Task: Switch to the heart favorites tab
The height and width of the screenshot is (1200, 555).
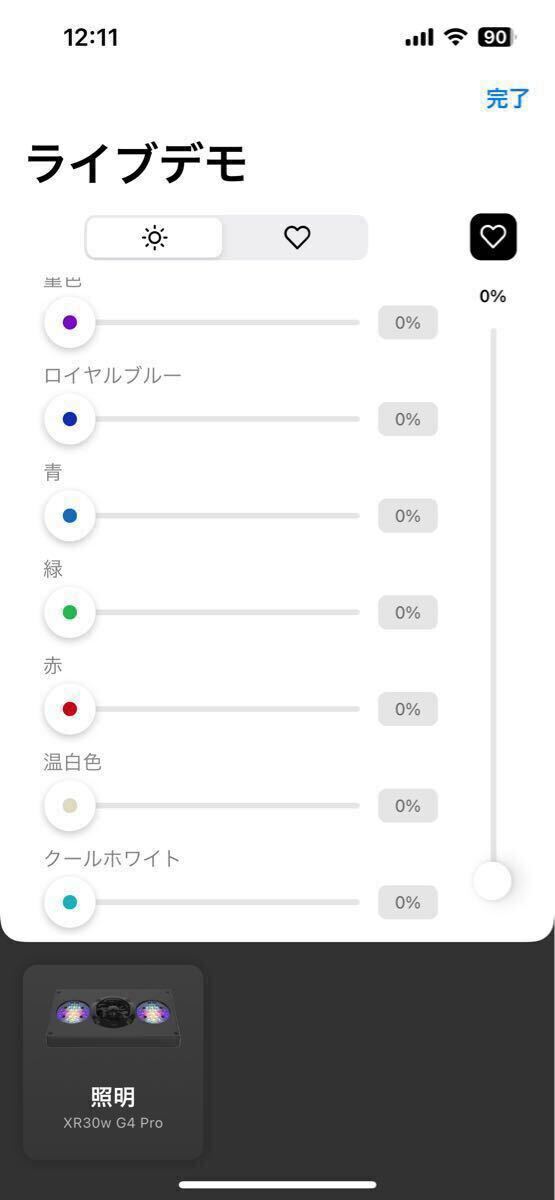Action: [297, 238]
